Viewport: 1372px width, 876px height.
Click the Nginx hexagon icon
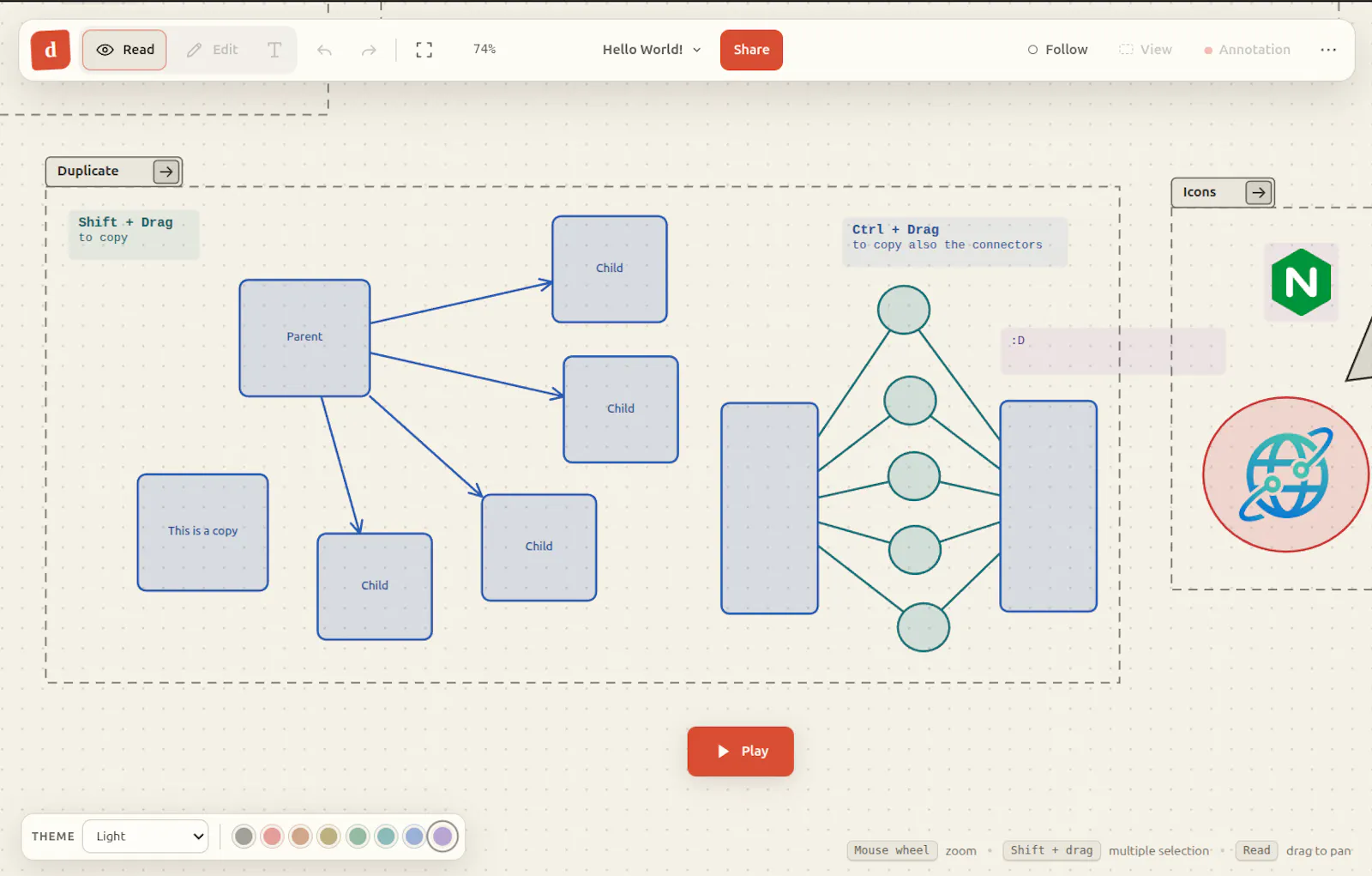pos(1301,282)
